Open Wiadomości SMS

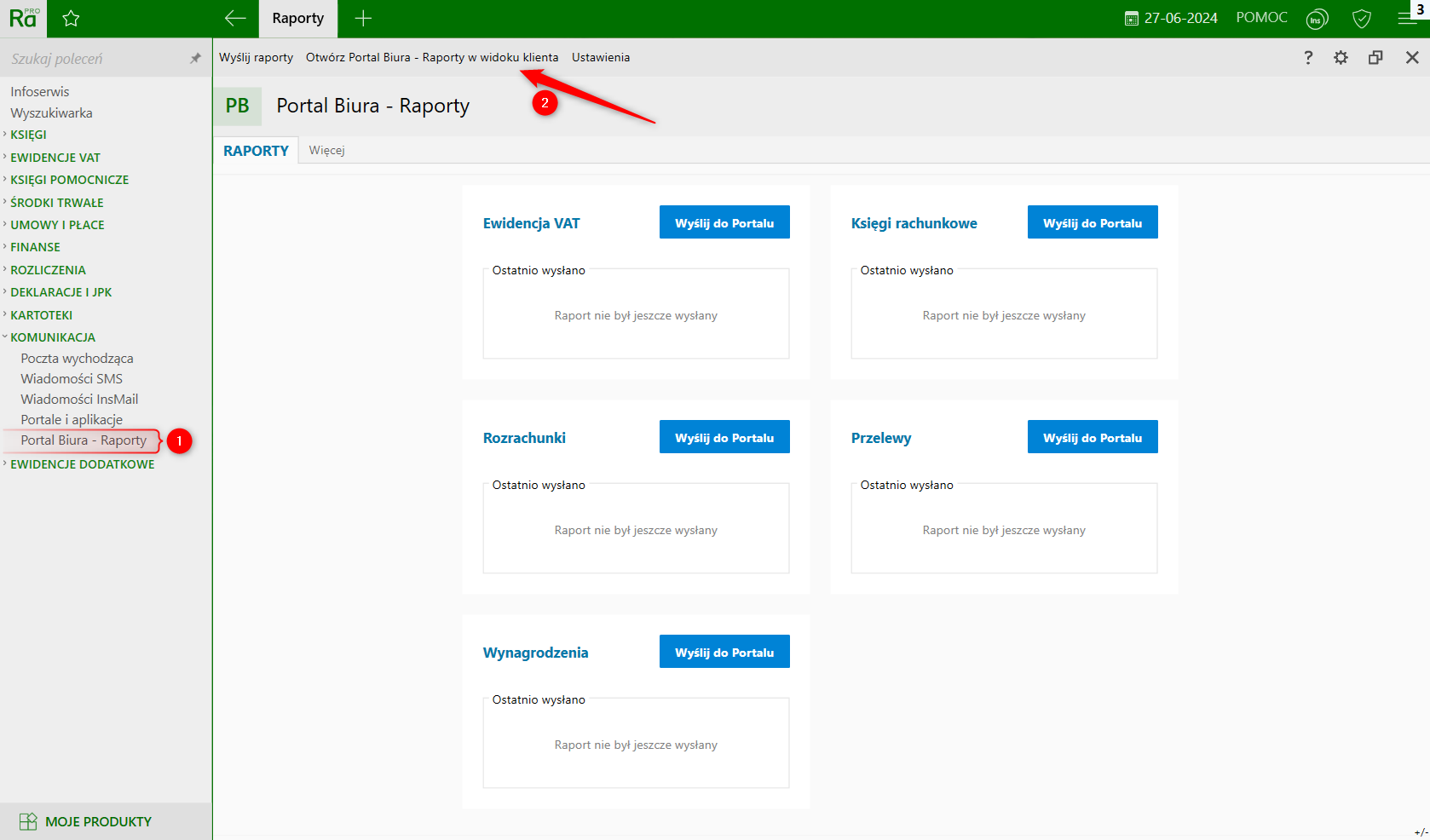tap(72, 379)
